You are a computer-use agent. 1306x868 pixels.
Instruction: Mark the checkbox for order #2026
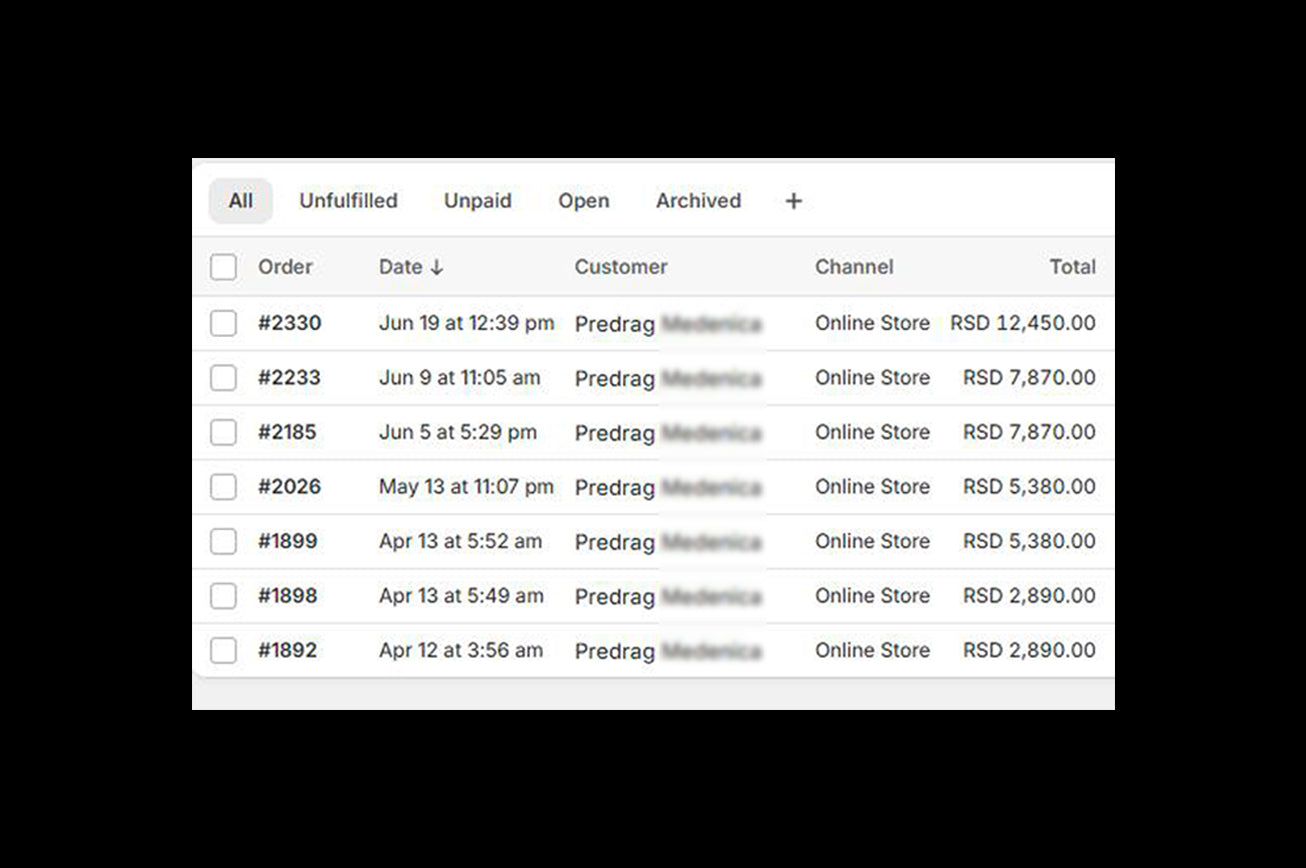point(224,487)
